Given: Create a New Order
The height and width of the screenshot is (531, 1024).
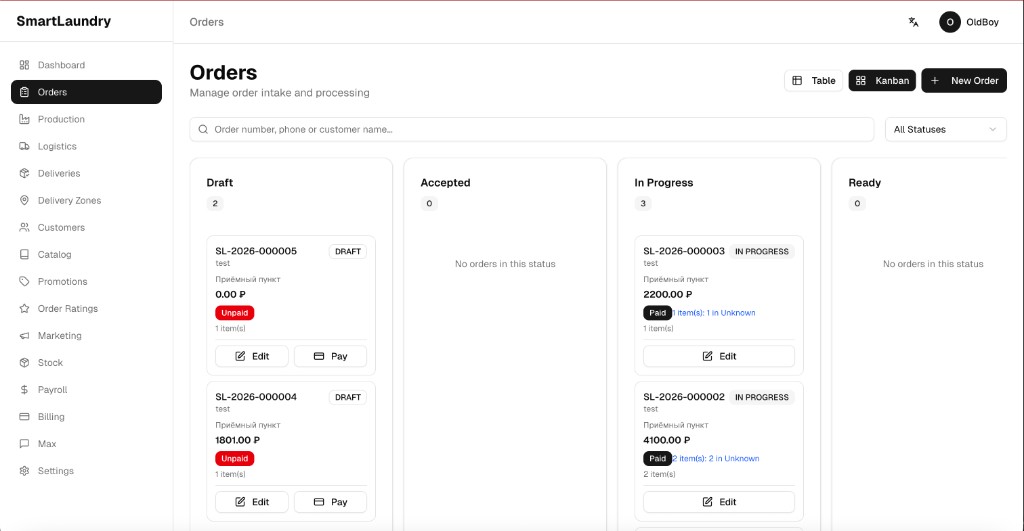Looking at the screenshot, I should pos(964,81).
